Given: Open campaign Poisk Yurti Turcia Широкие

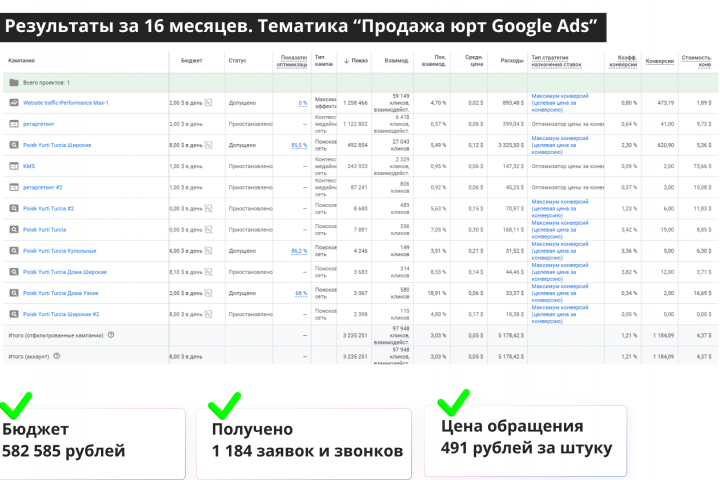Looking at the screenshot, I should [57, 145].
